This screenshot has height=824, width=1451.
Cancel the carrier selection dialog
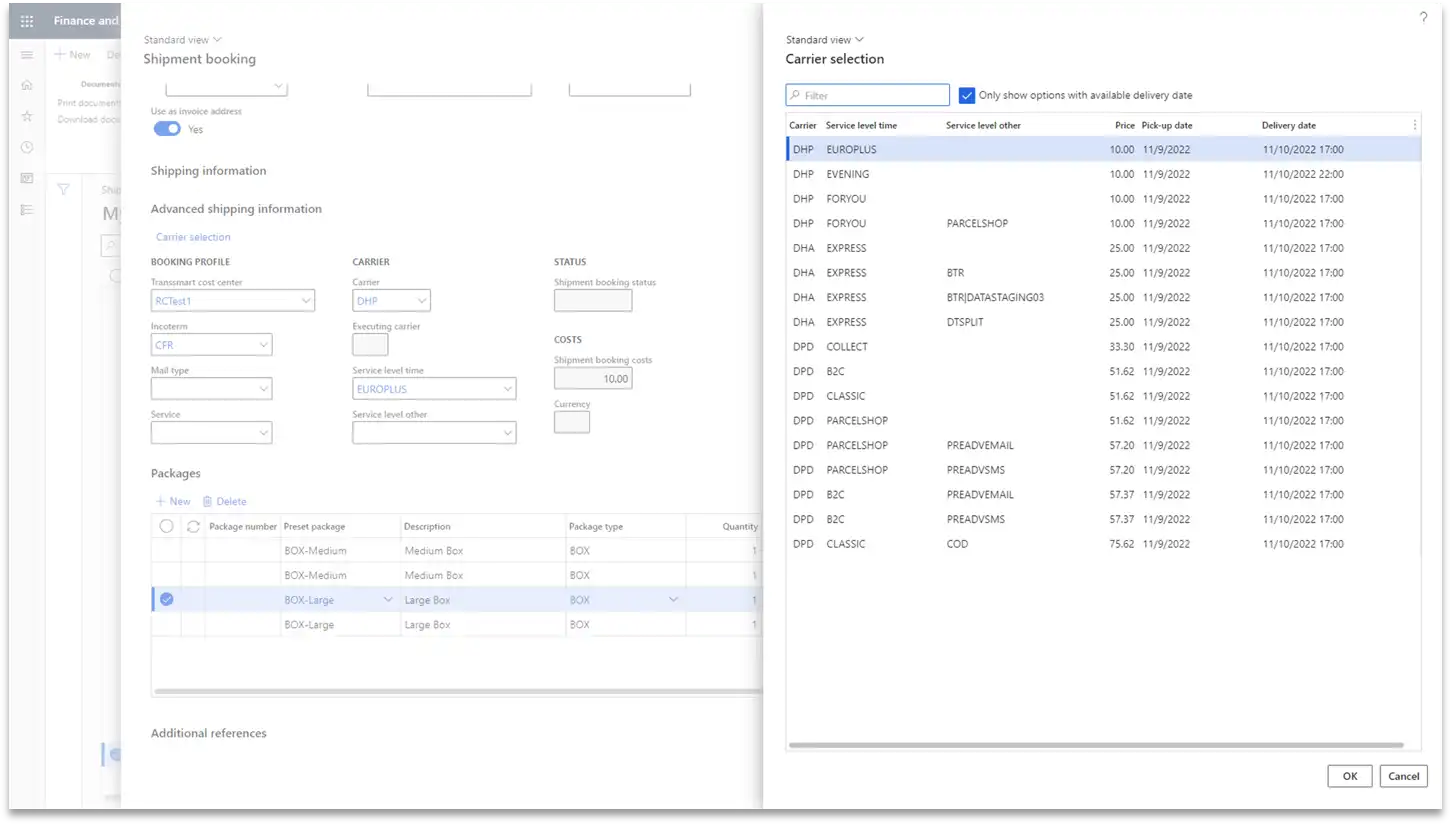click(1403, 776)
